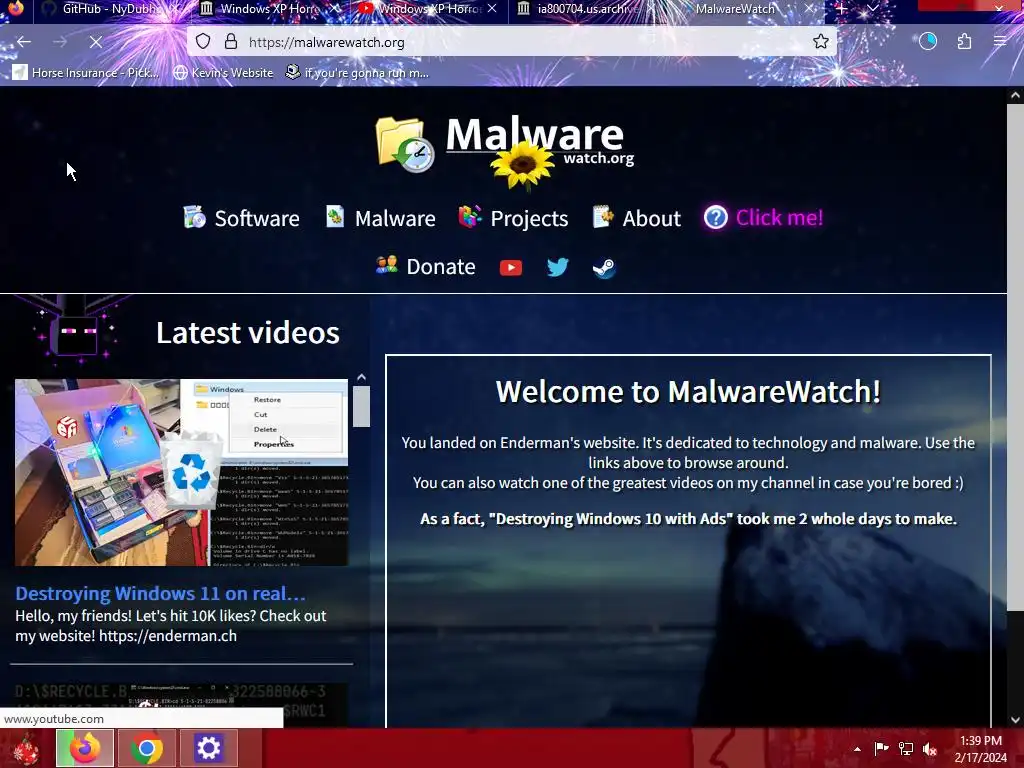The height and width of the screenshot is (768, 1024).
Task: Click the Action Center flag icon
Action: (x=881, y=749)
